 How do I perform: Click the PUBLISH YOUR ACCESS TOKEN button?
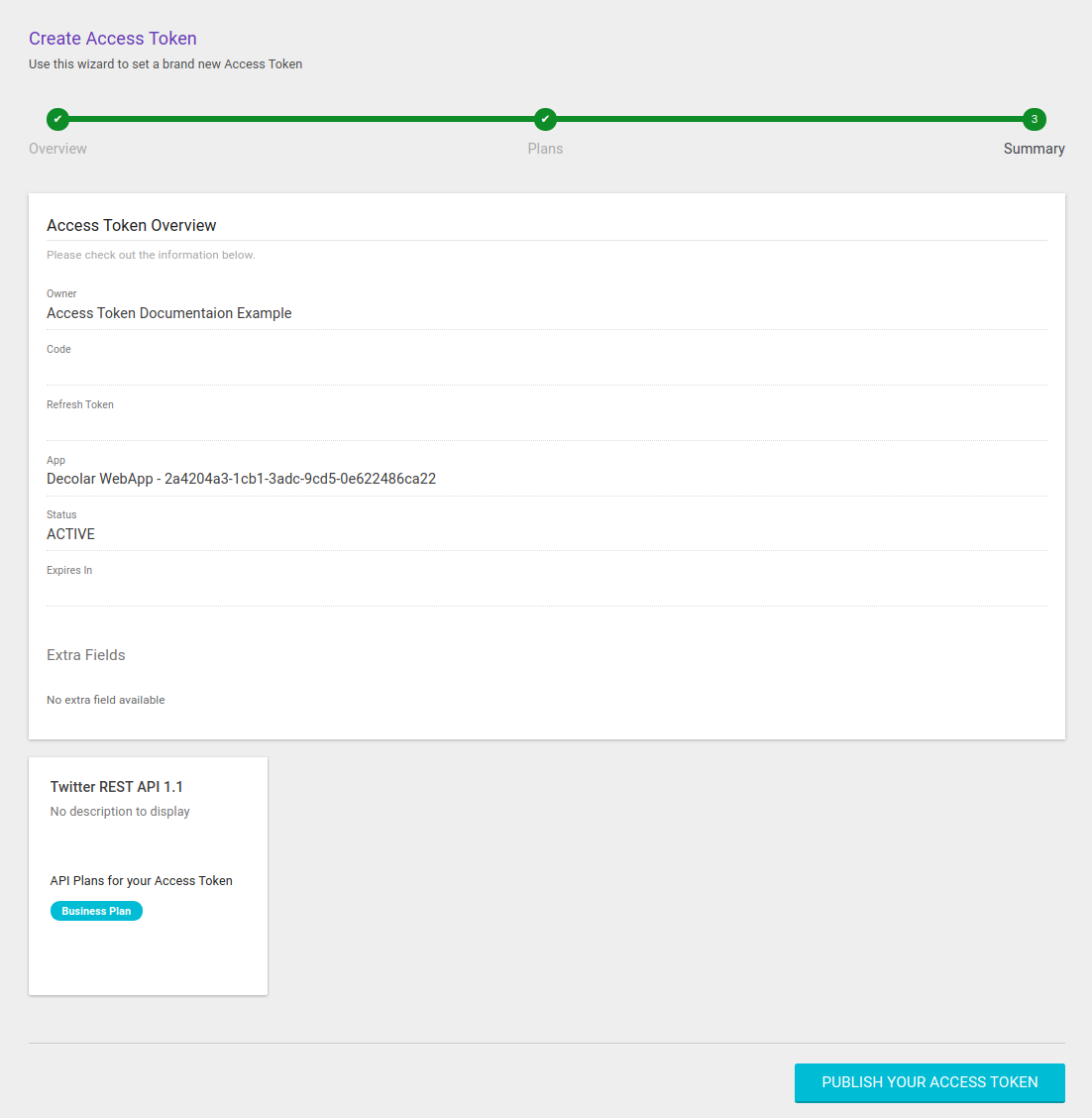928,1082
